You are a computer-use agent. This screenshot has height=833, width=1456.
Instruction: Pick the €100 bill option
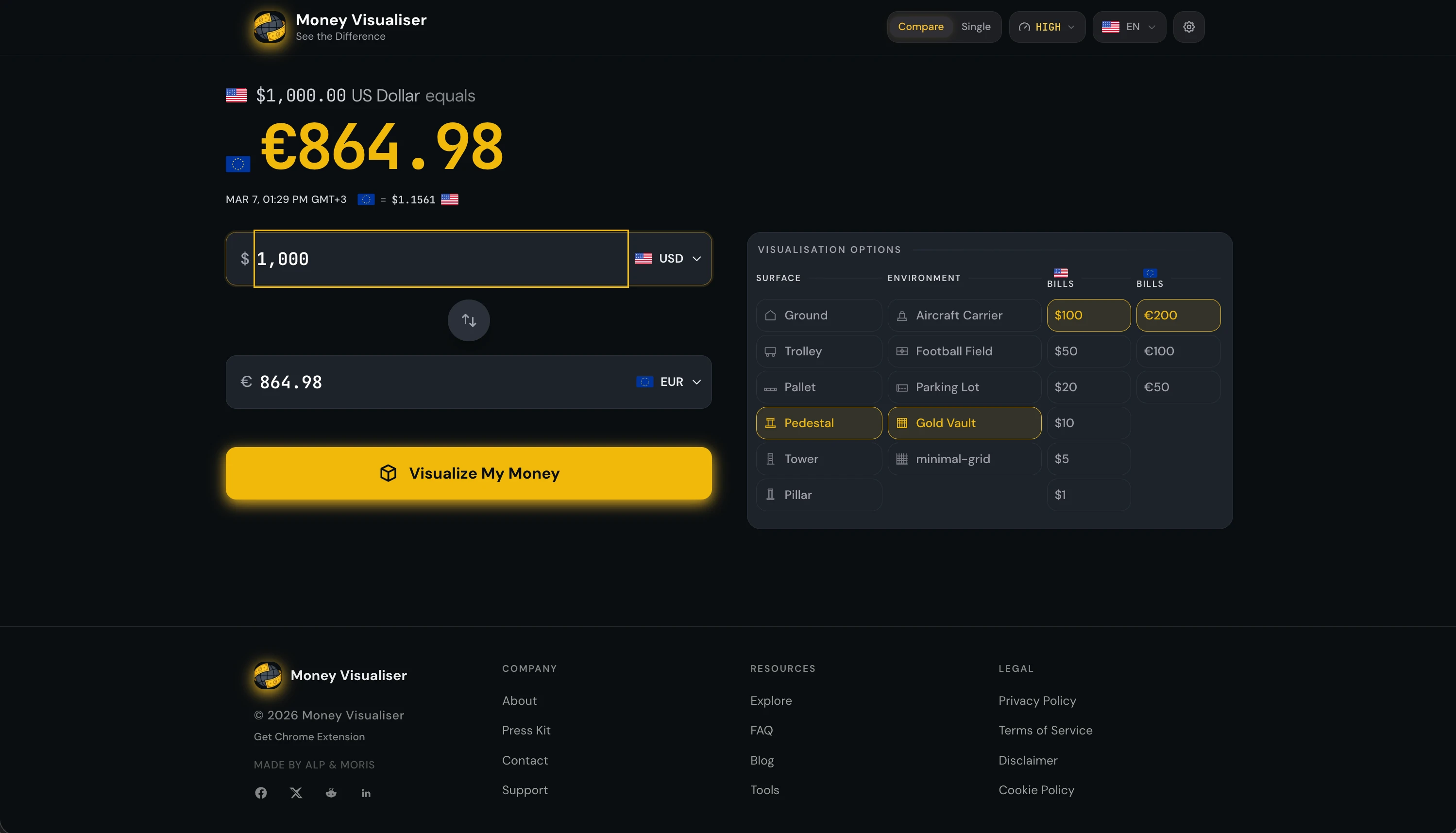(x=1177, y=351)
